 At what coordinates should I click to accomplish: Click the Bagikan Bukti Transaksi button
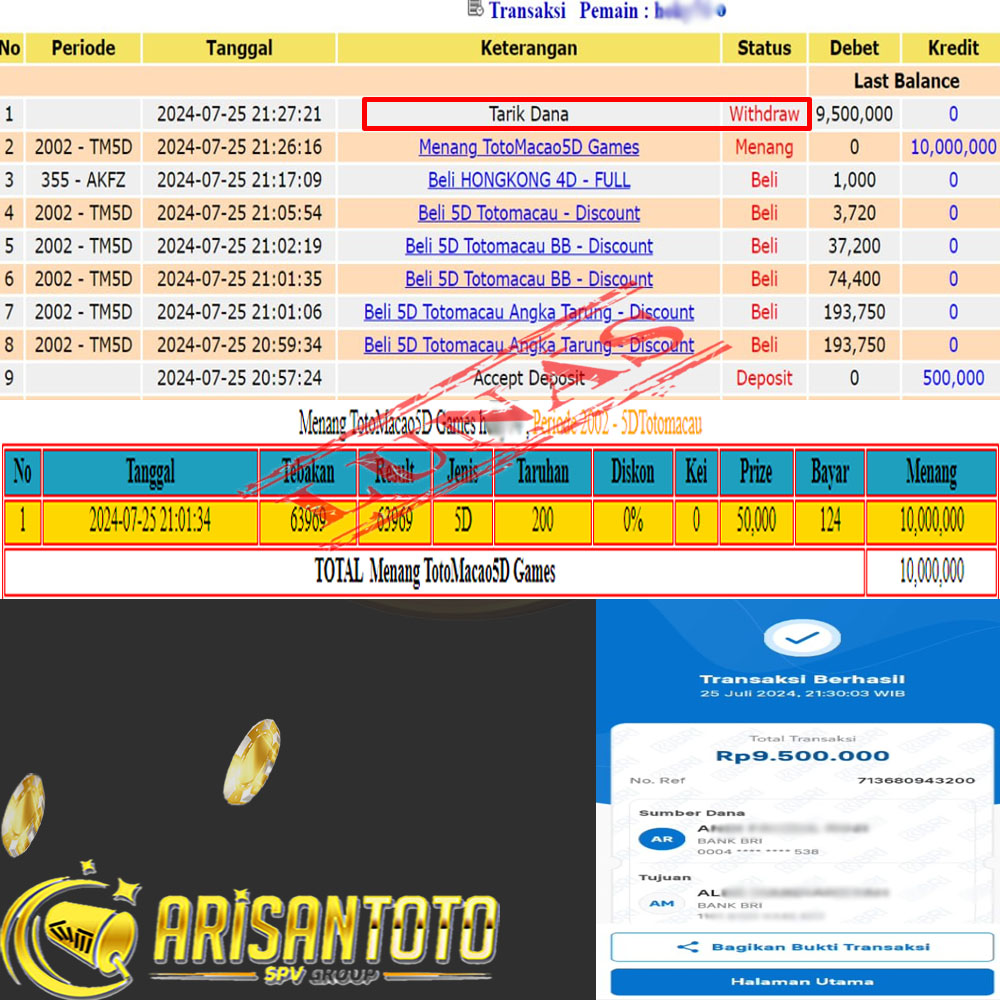pyautogui.click(x=802, y=946)
